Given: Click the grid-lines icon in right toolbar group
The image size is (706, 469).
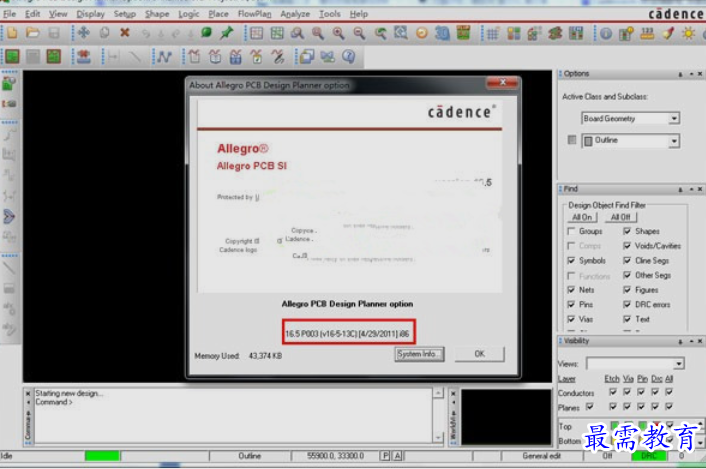Looking at the screenshot, I should [493, 34].
